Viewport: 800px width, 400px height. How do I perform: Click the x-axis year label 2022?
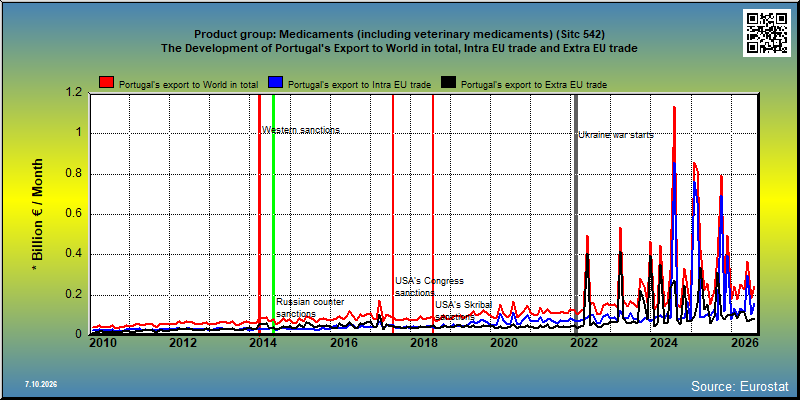tap(584, 342)
